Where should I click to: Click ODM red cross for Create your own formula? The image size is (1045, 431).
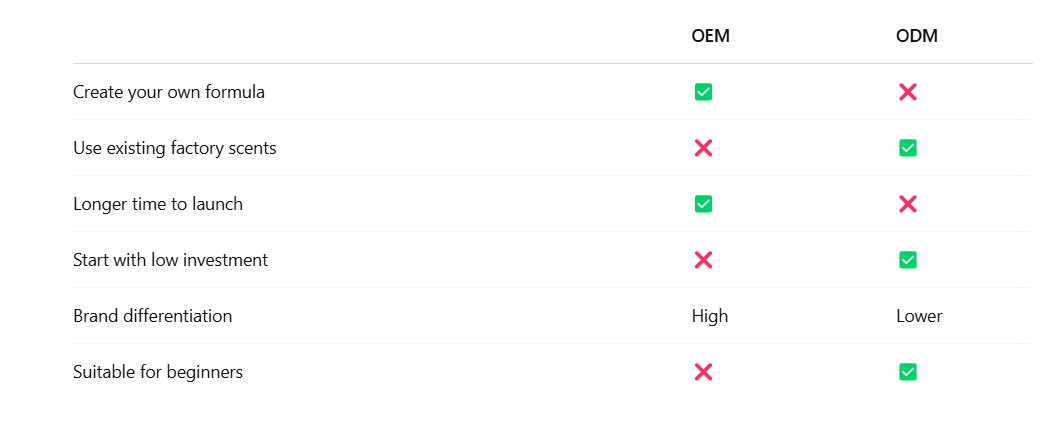pos(908,92)
